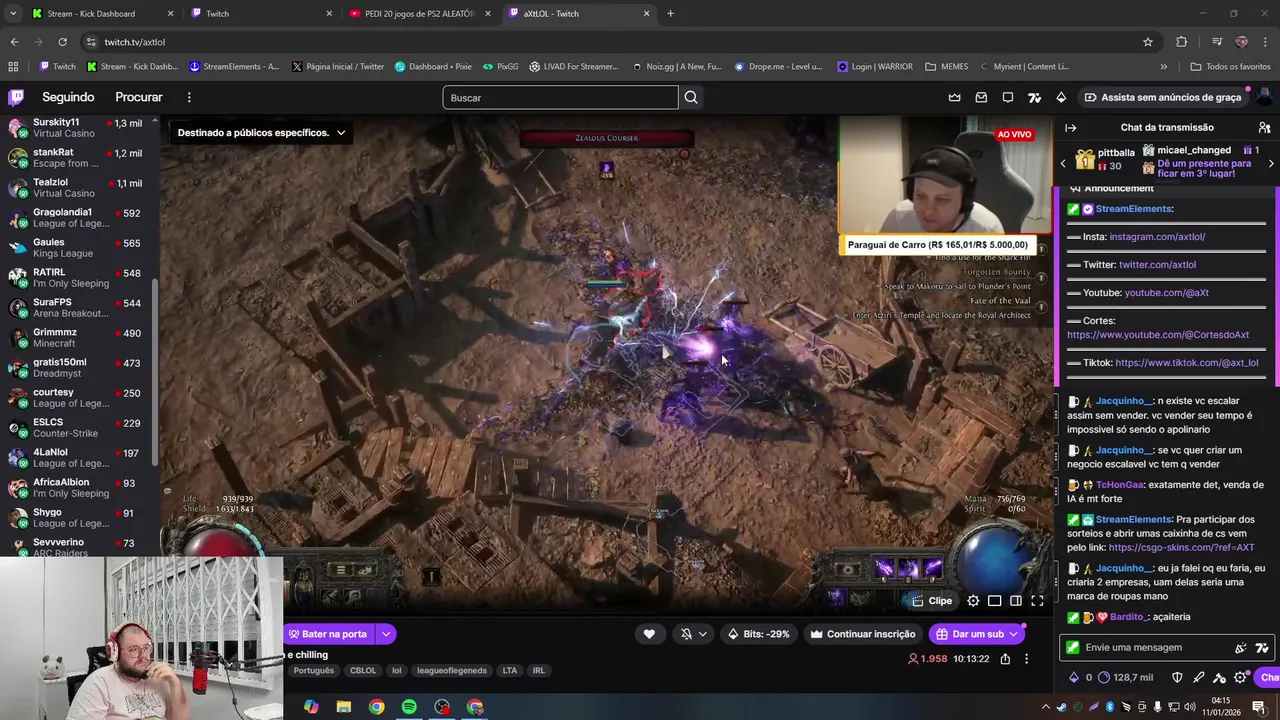The image size is (1280, 720).
Task: Click the Twitch logo home icon
Action: pyautogui.click(x=16, y=97)
